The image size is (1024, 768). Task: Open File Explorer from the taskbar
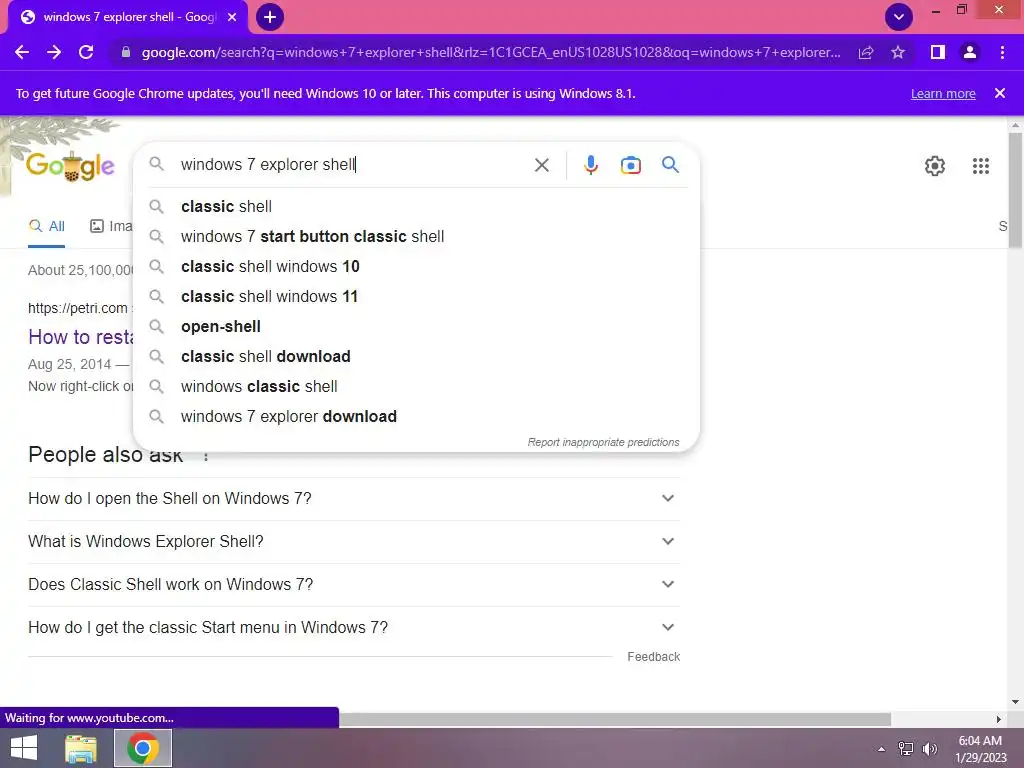81,748
